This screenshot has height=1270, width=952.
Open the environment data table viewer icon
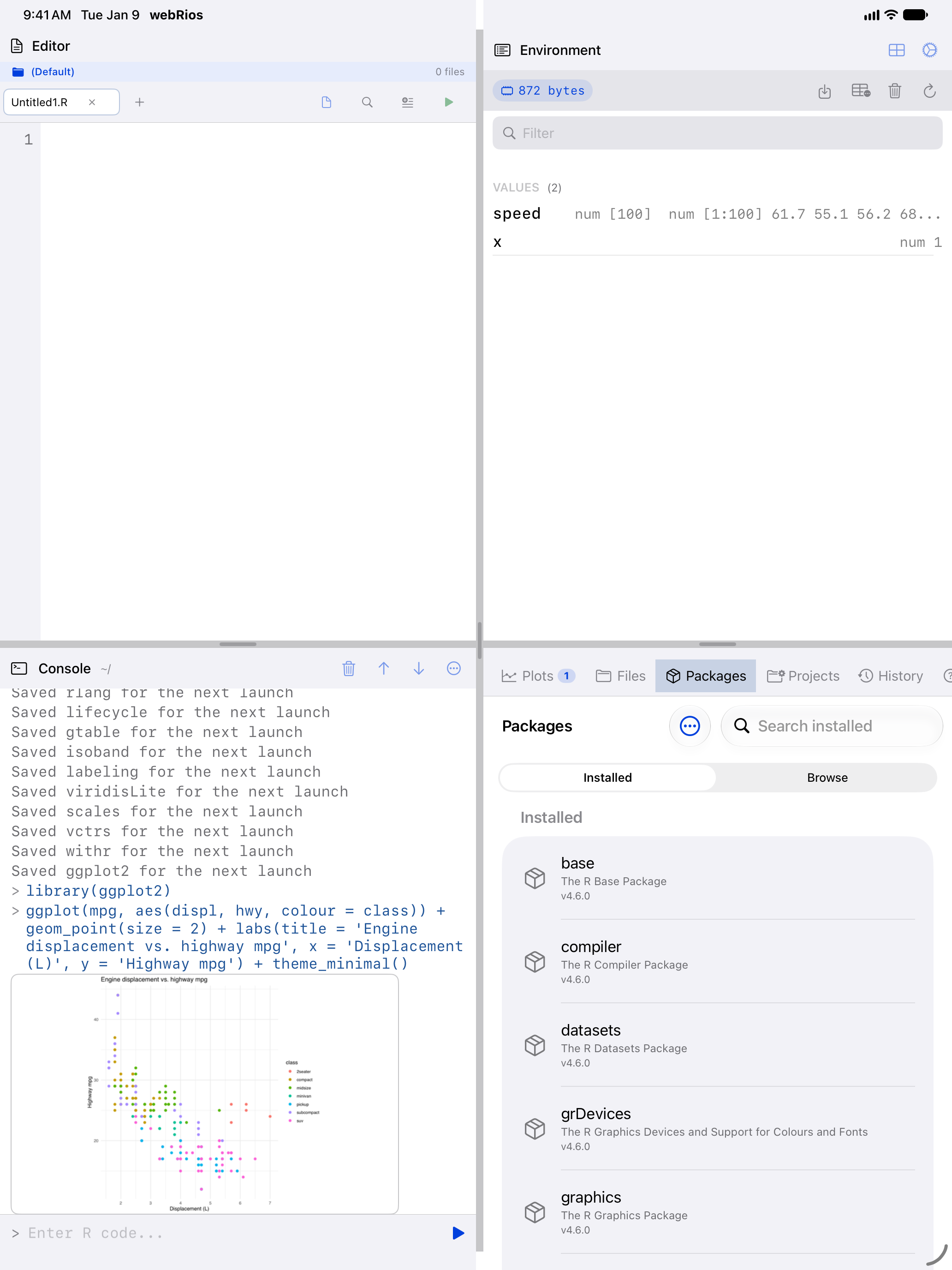click(860, 91)
